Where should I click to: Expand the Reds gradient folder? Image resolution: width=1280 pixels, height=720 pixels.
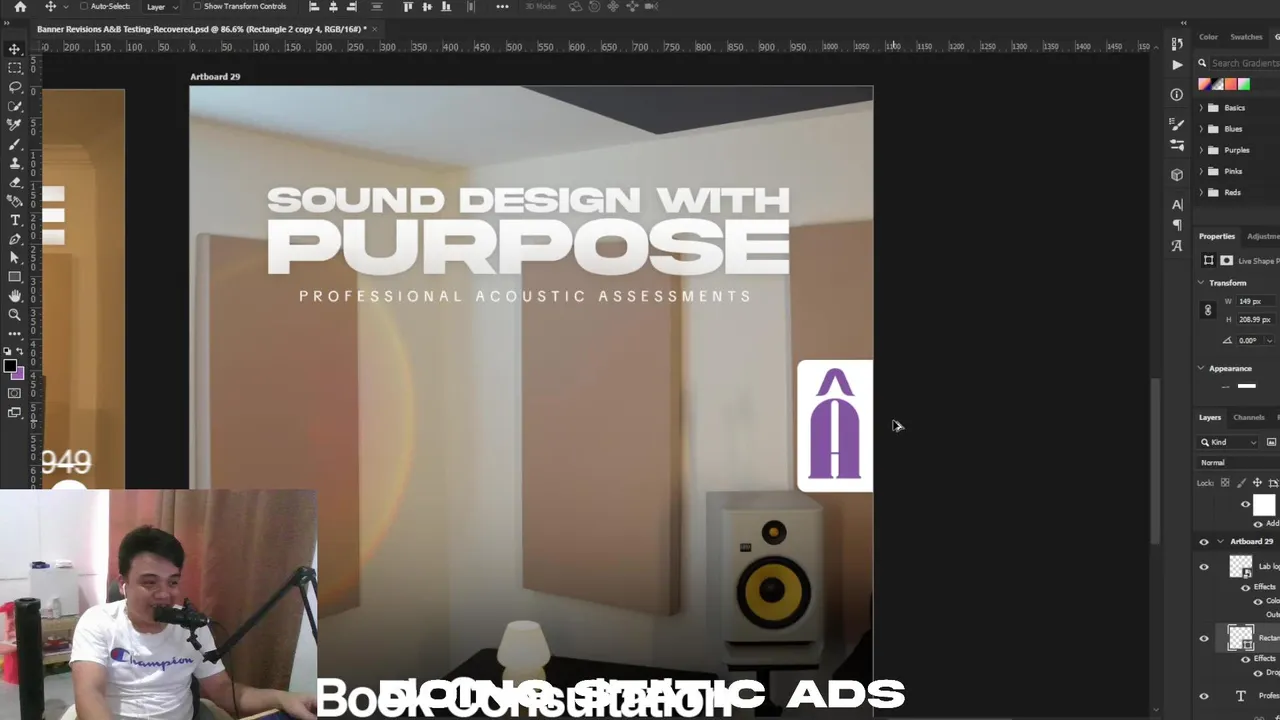coord(1201,192)
